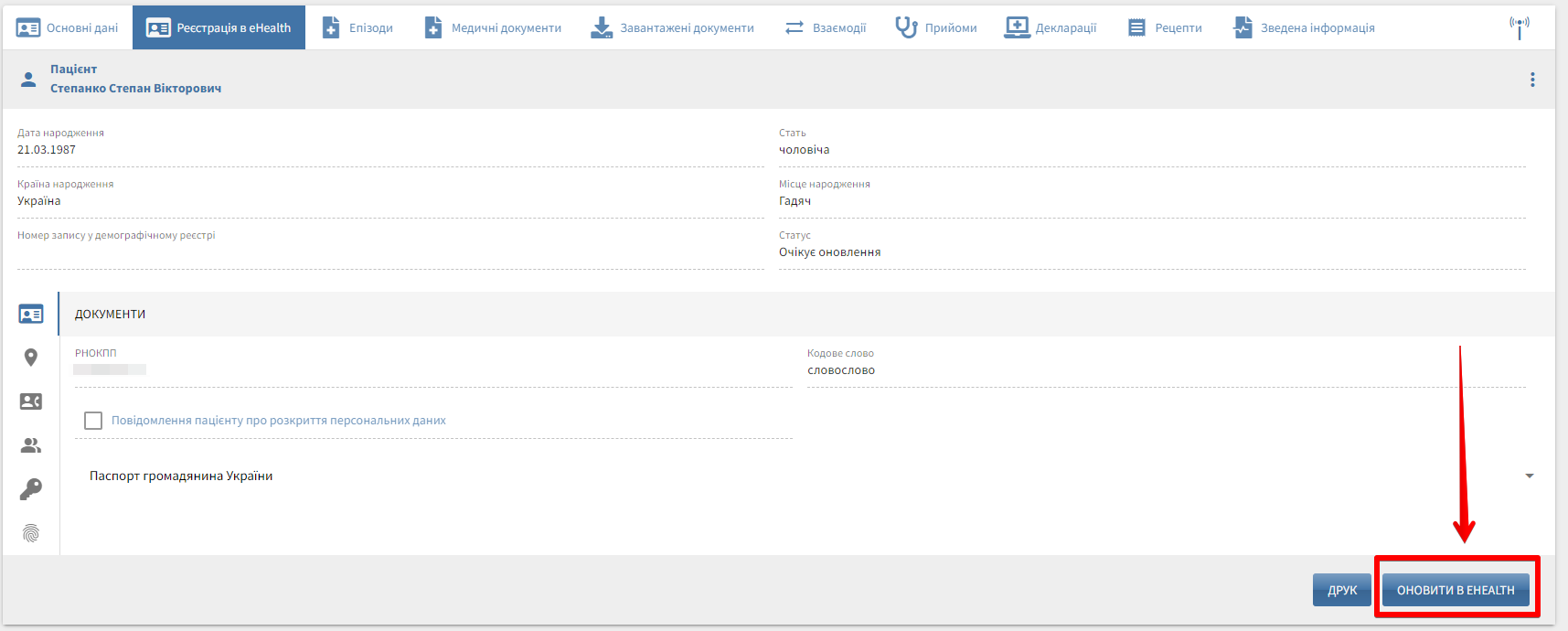This screenshot has height=631, width=1568.
Task: Switch to the Рецепти tab
Action: pyautogui.click(x=1165, y=27)
